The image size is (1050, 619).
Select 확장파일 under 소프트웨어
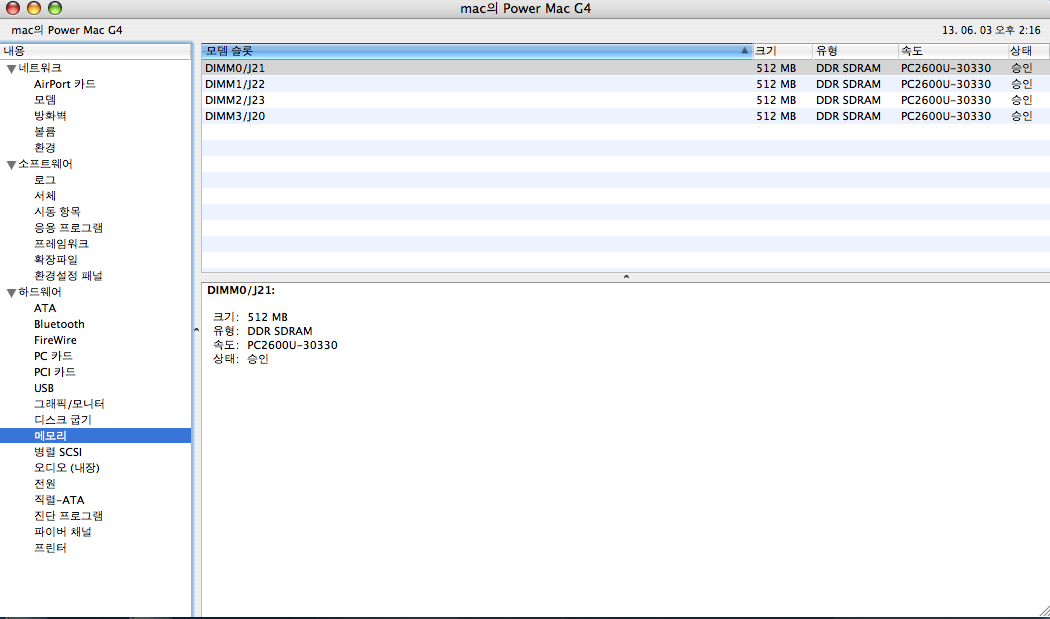click(57, 260)
